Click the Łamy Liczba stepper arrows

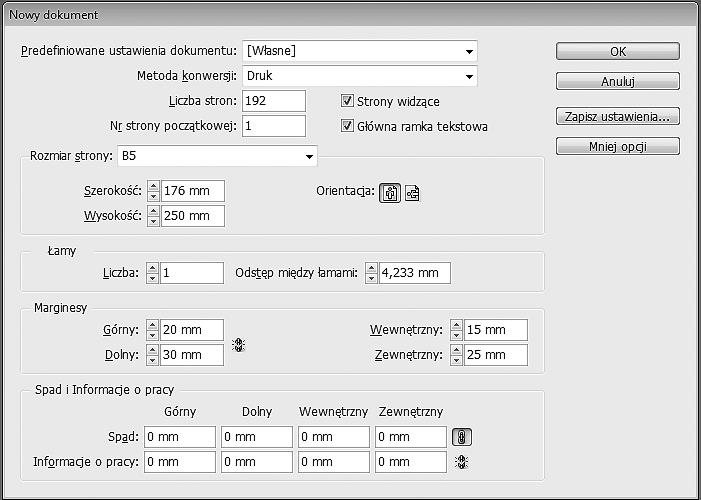pyautogui.click(x=153, y=273)
